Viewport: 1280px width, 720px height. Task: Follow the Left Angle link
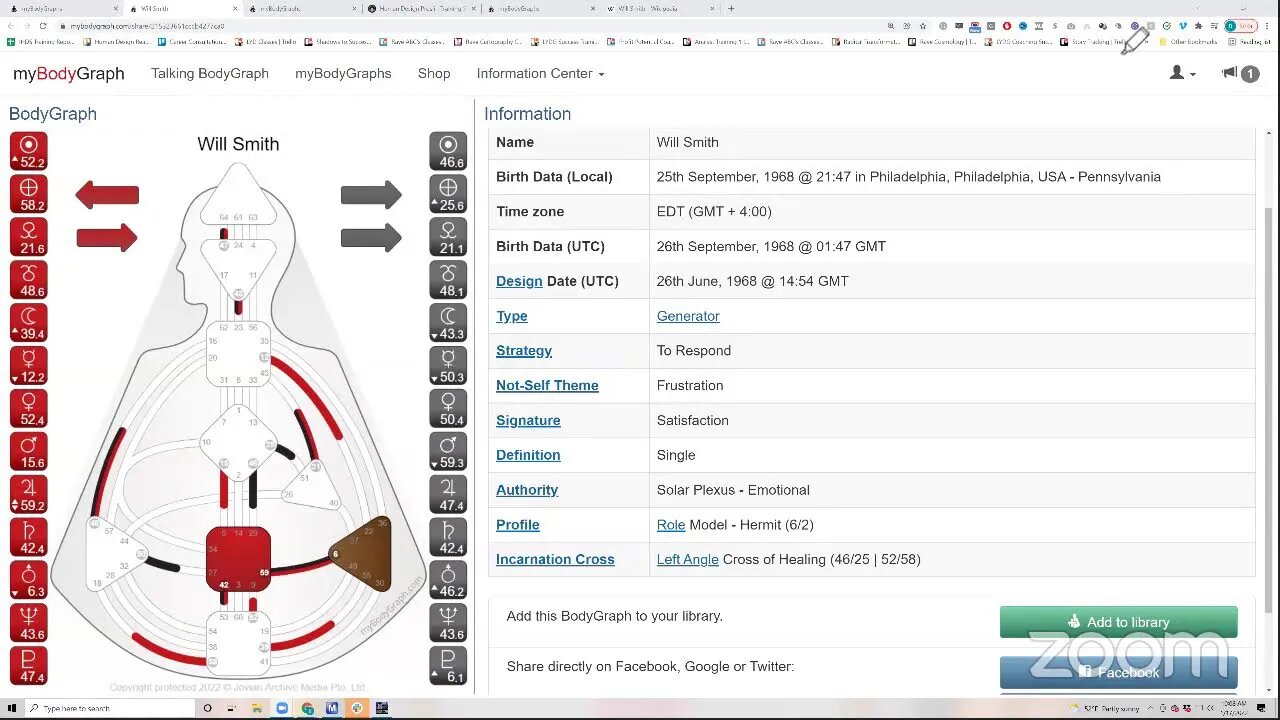point(688,560)
